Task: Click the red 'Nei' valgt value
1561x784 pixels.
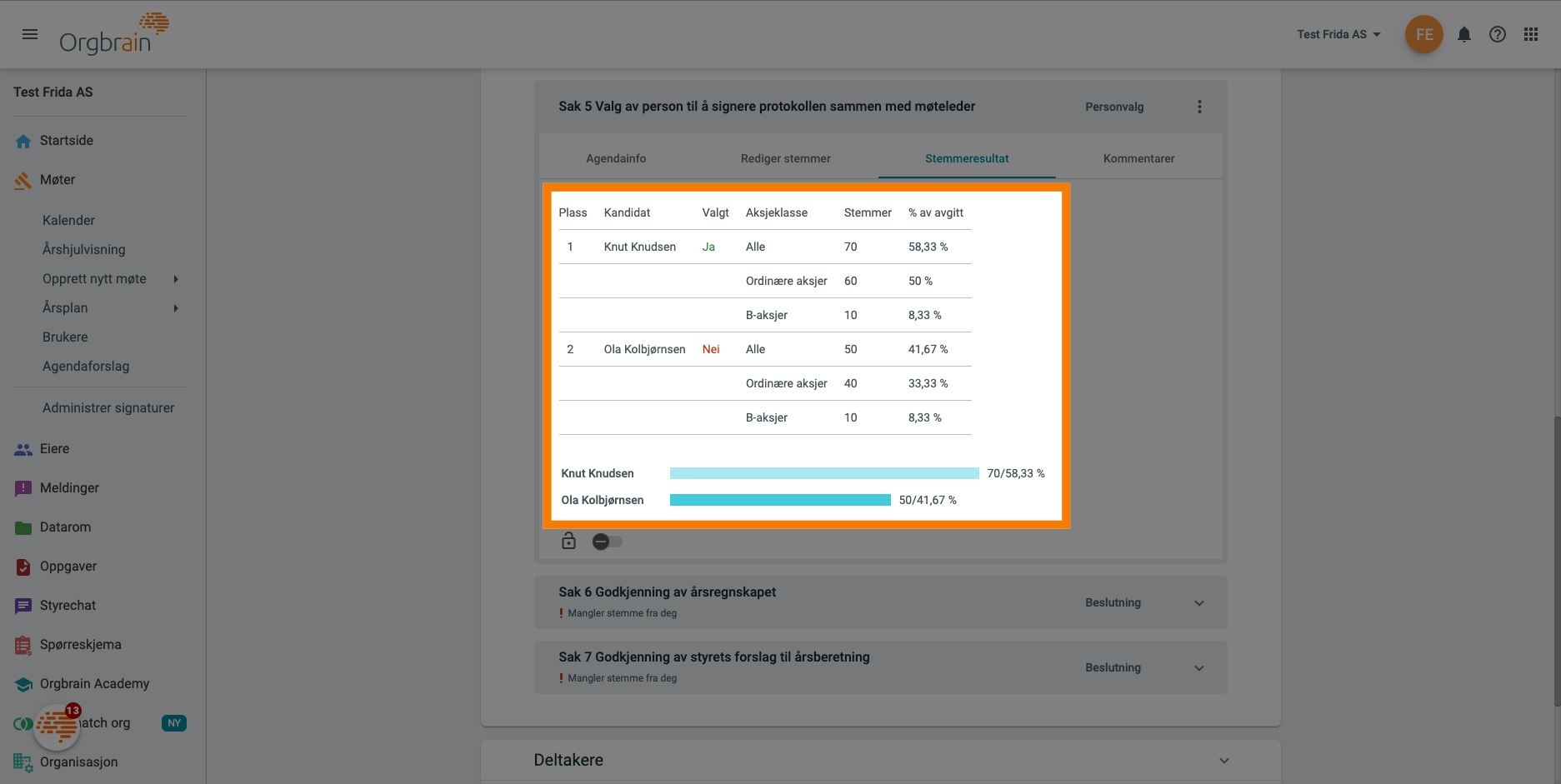Action: pyautogui.click(x=711, y=349)
